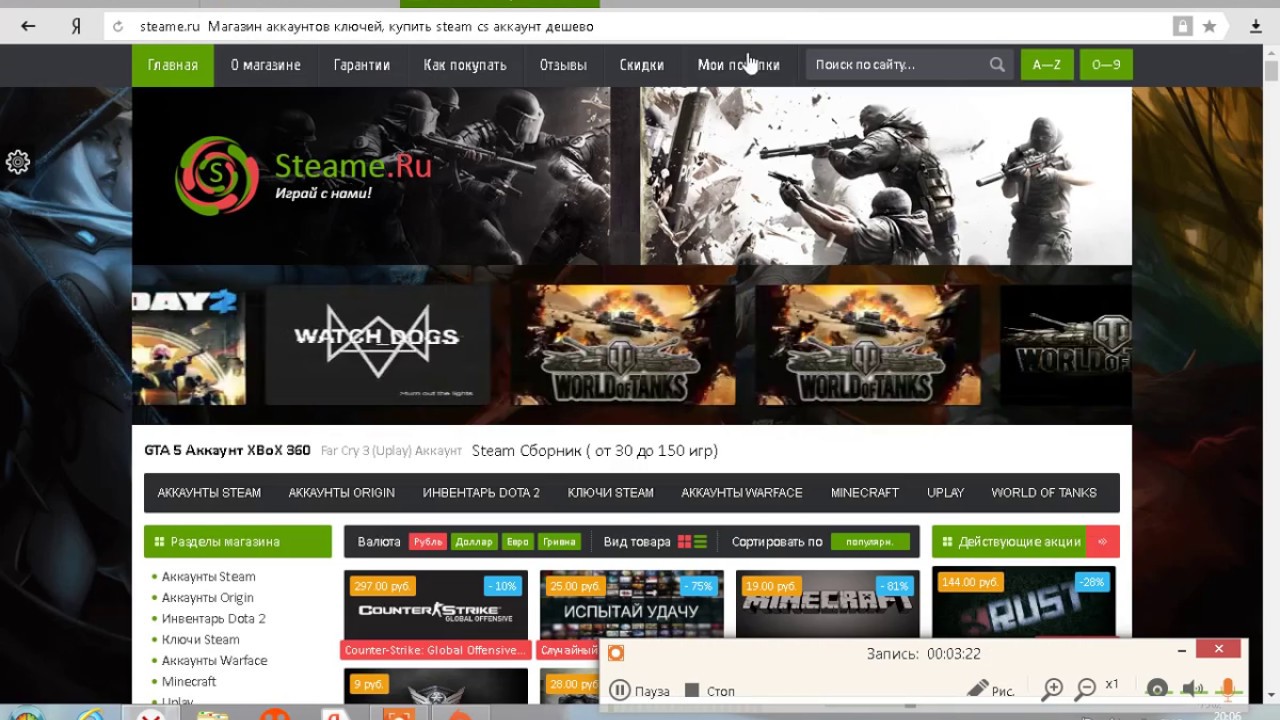The height and width of the screenshot is (720, 1280).
Task: Zoom out with the recorder magnifier minus
Action: [x=1085, y=688]
